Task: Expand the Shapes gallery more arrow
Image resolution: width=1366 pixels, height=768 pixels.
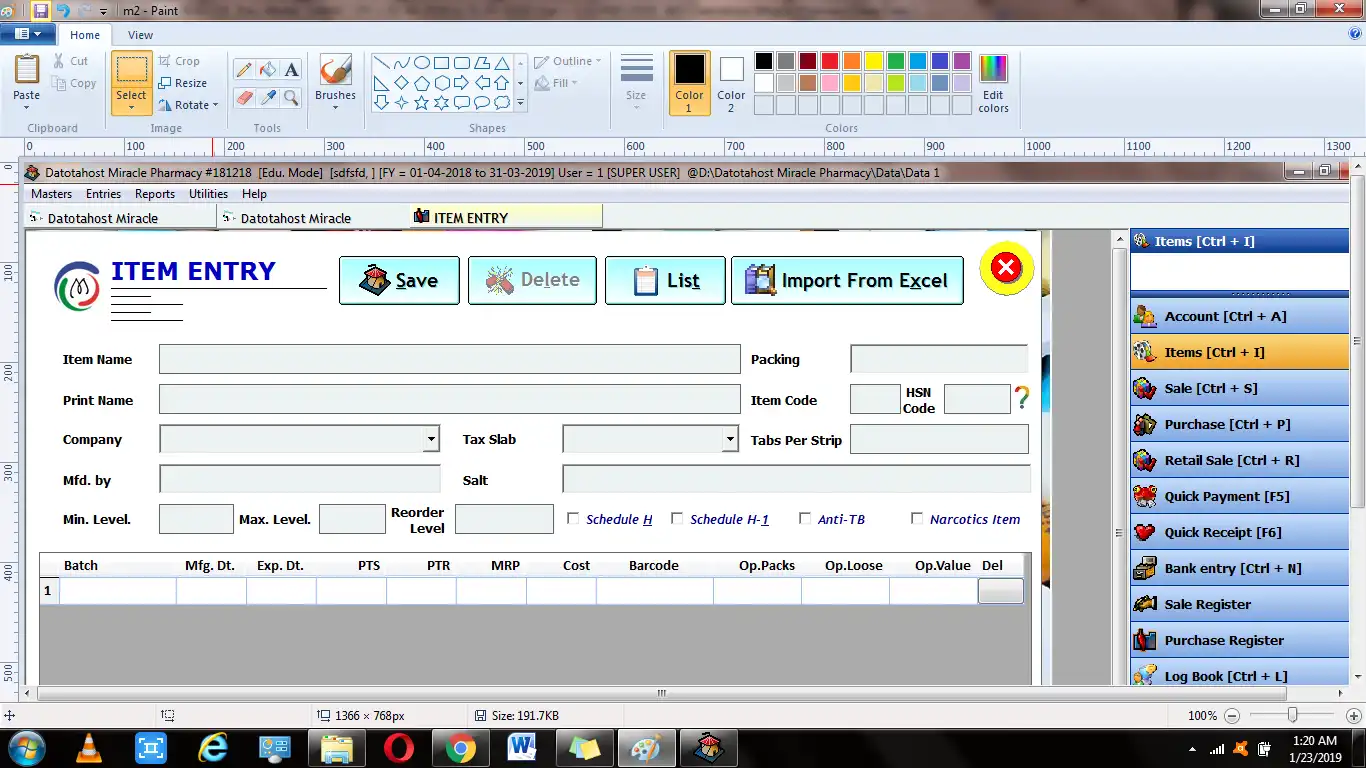Action: coord(520,102)
